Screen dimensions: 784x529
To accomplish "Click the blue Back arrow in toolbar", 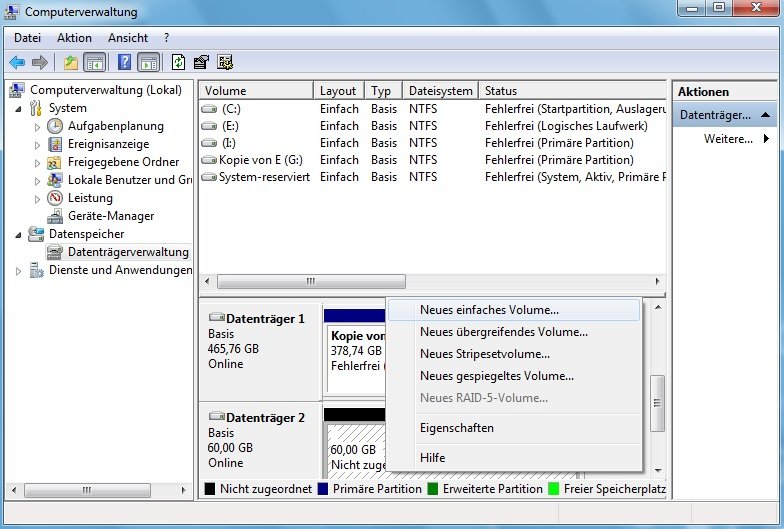I will [x=17, y=62].
